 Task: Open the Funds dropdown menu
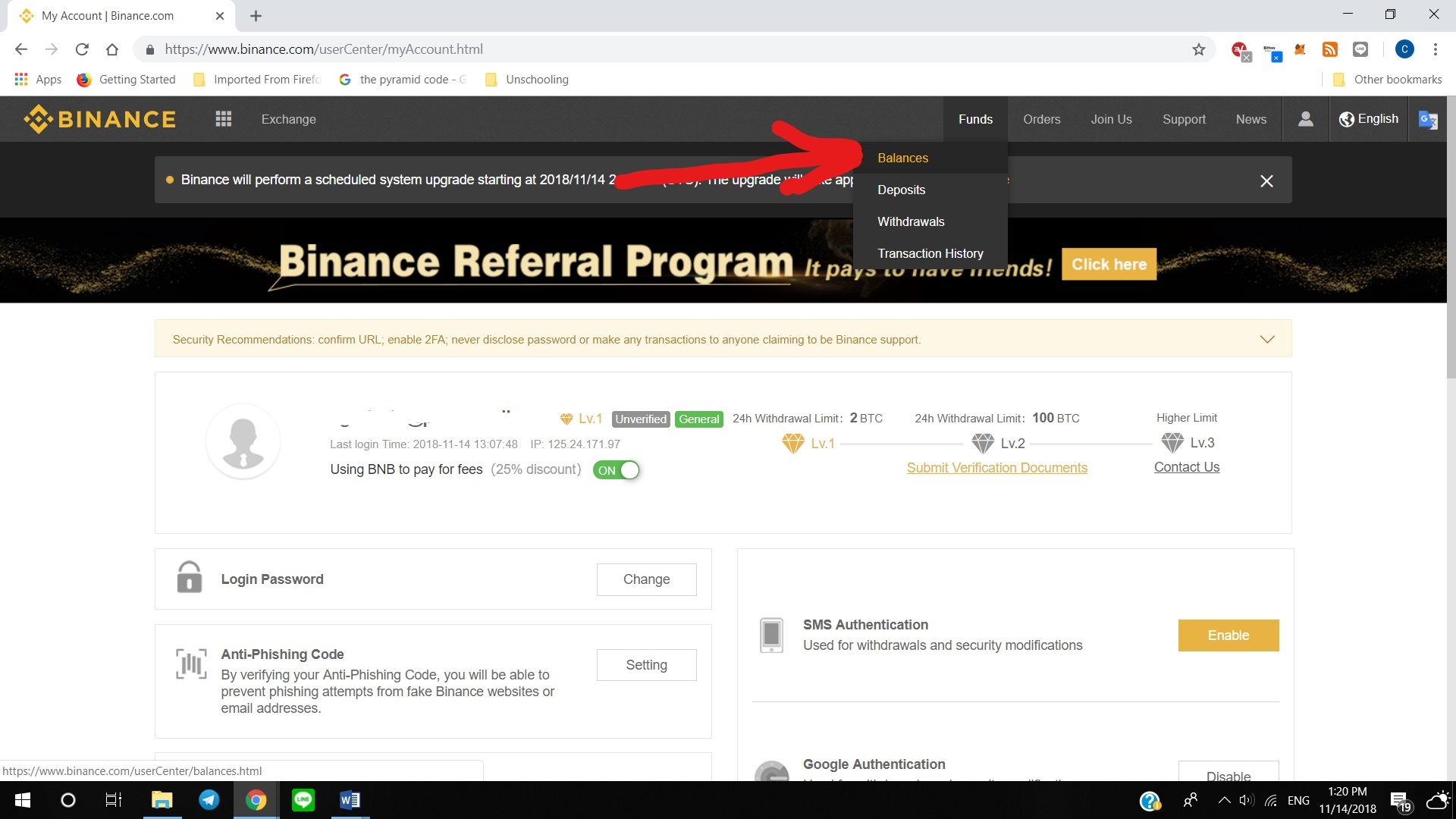tap(975, 119)
